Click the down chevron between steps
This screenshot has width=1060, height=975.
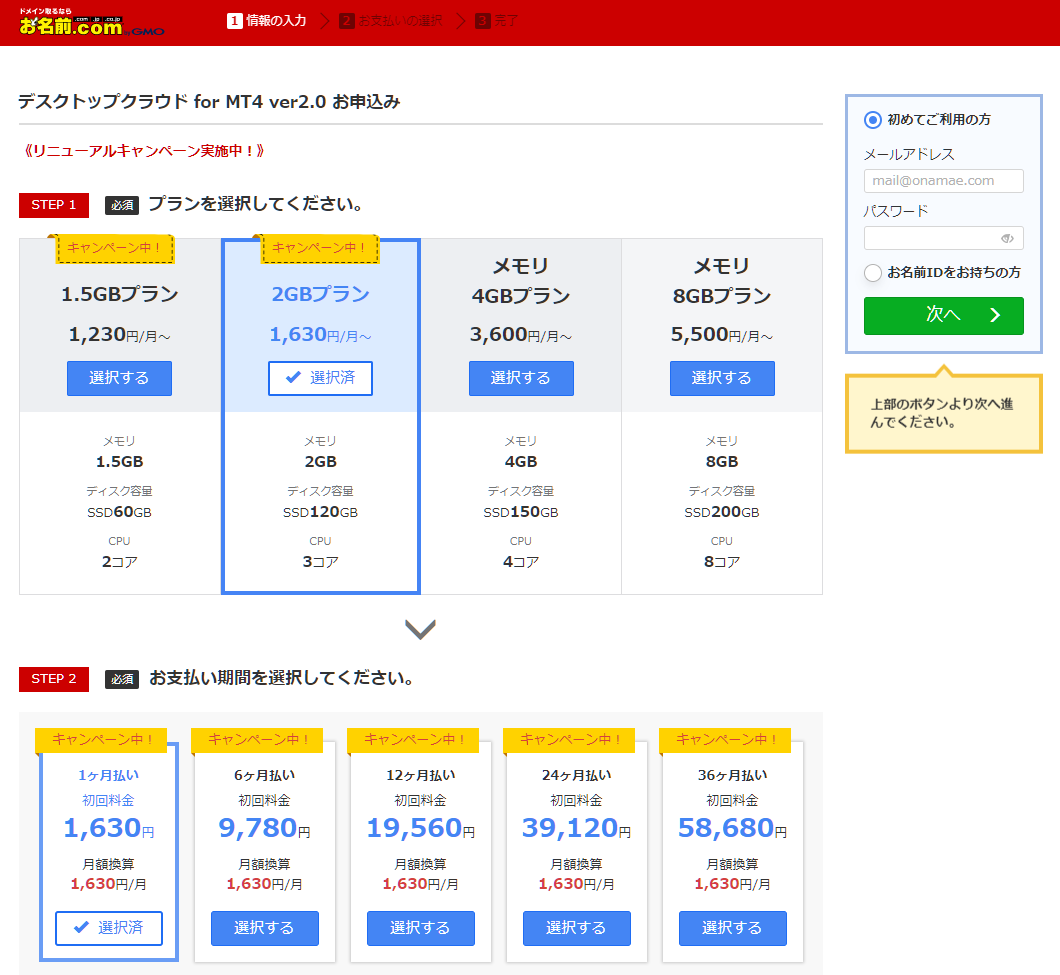point(420,629)
